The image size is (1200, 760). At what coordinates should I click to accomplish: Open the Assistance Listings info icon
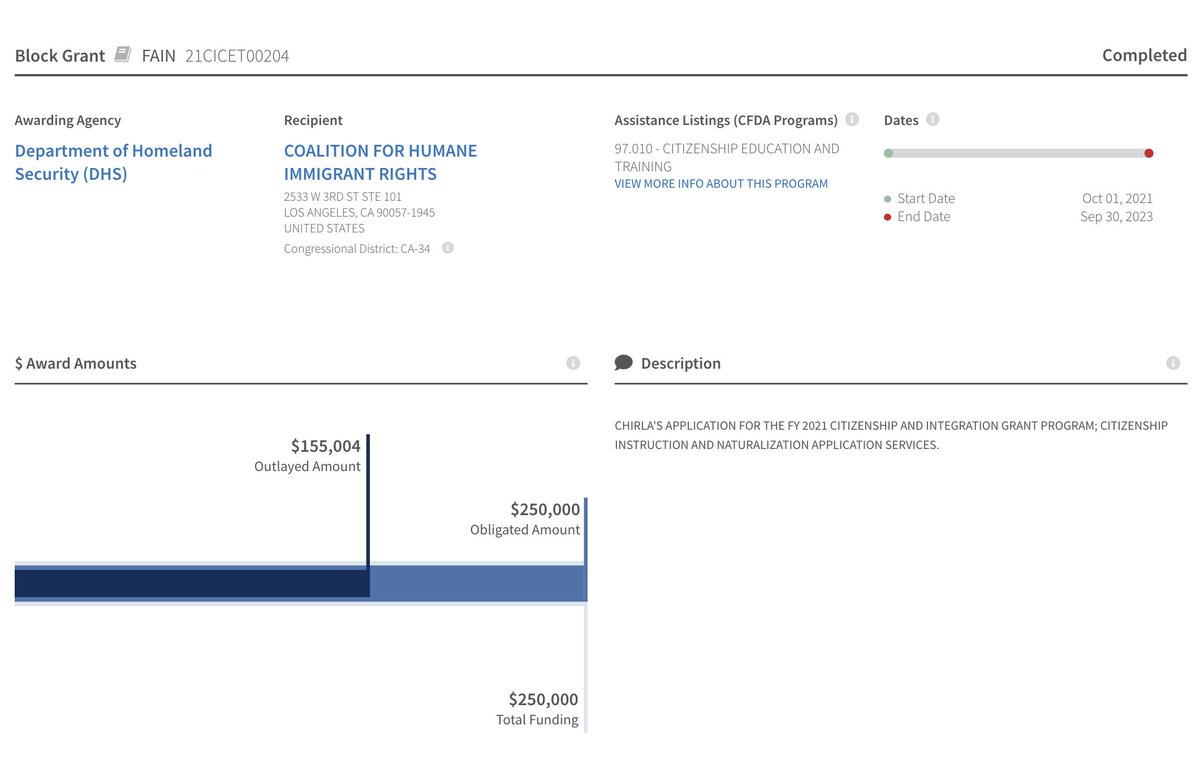(852, 120)
